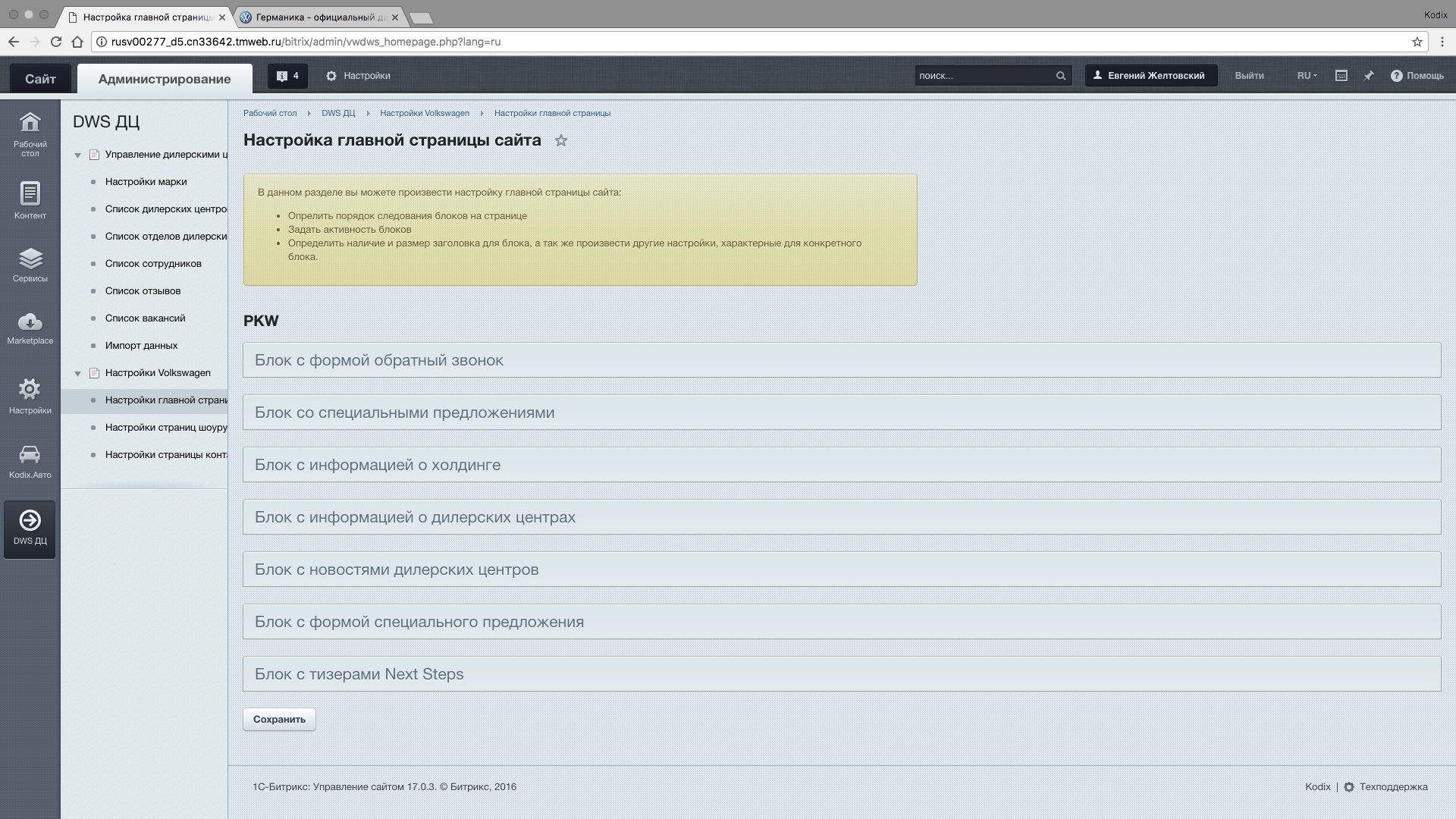Open Евгений Желтовский user profile

(1150, 76)
